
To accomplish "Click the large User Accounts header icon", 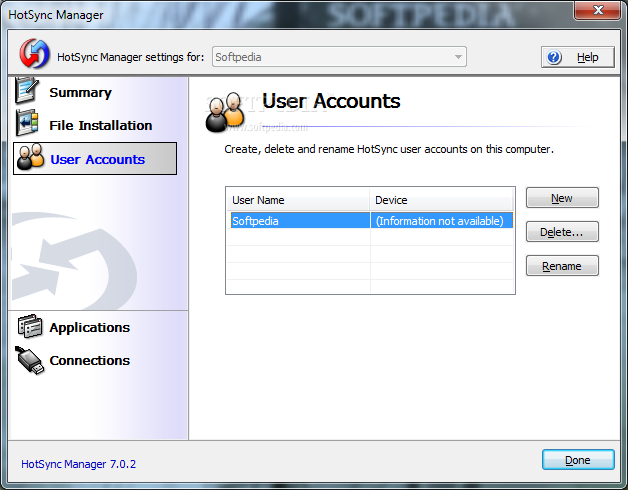I will pyautogui.click(x=225, y=112).
